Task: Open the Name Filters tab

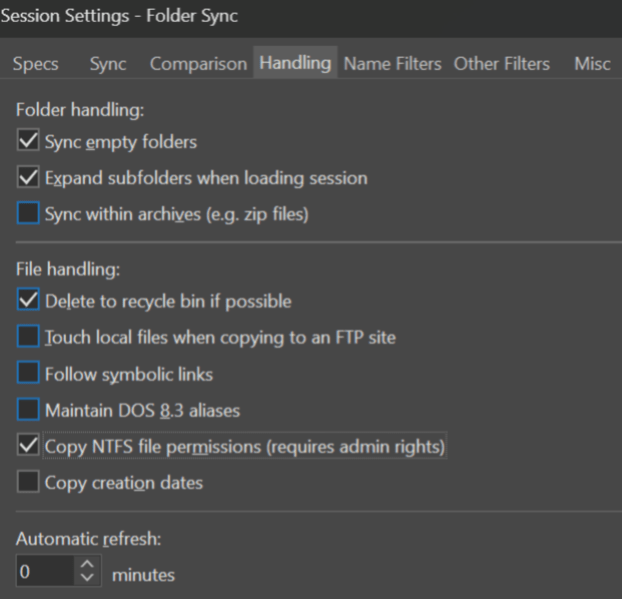Action: [x=392, y=64]
